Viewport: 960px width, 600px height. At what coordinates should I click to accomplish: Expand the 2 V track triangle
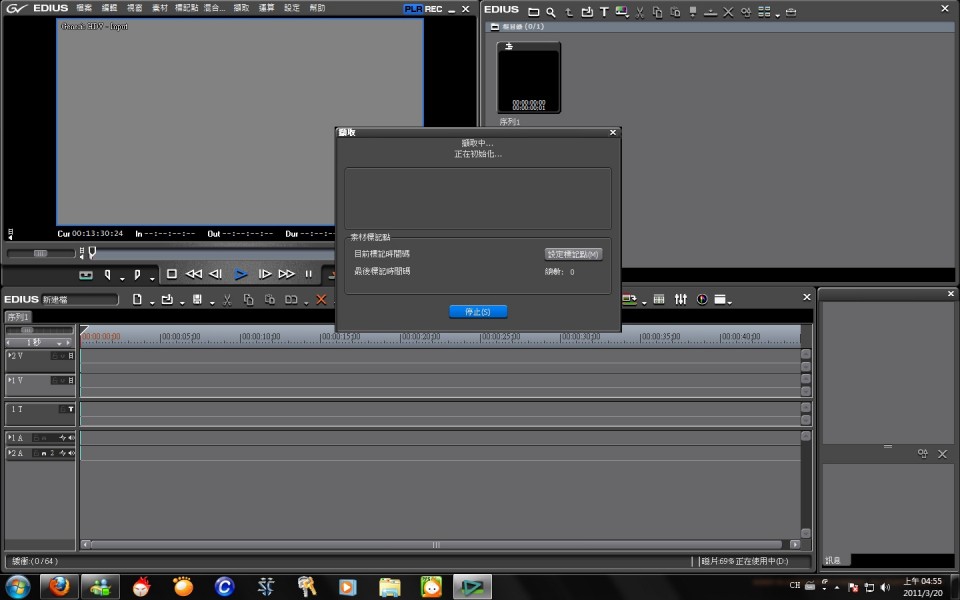11,355
